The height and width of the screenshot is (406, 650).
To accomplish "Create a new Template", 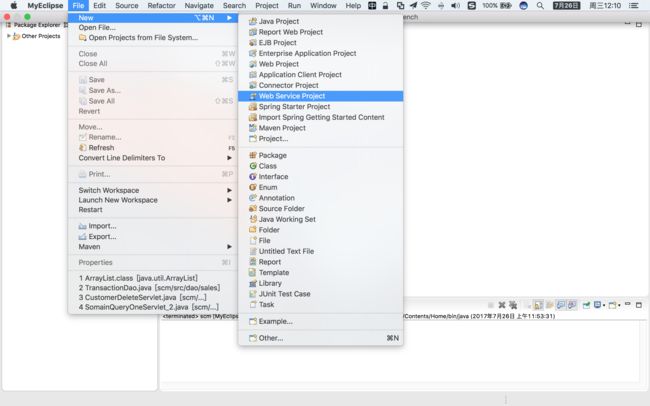I will tap(320, 272).
